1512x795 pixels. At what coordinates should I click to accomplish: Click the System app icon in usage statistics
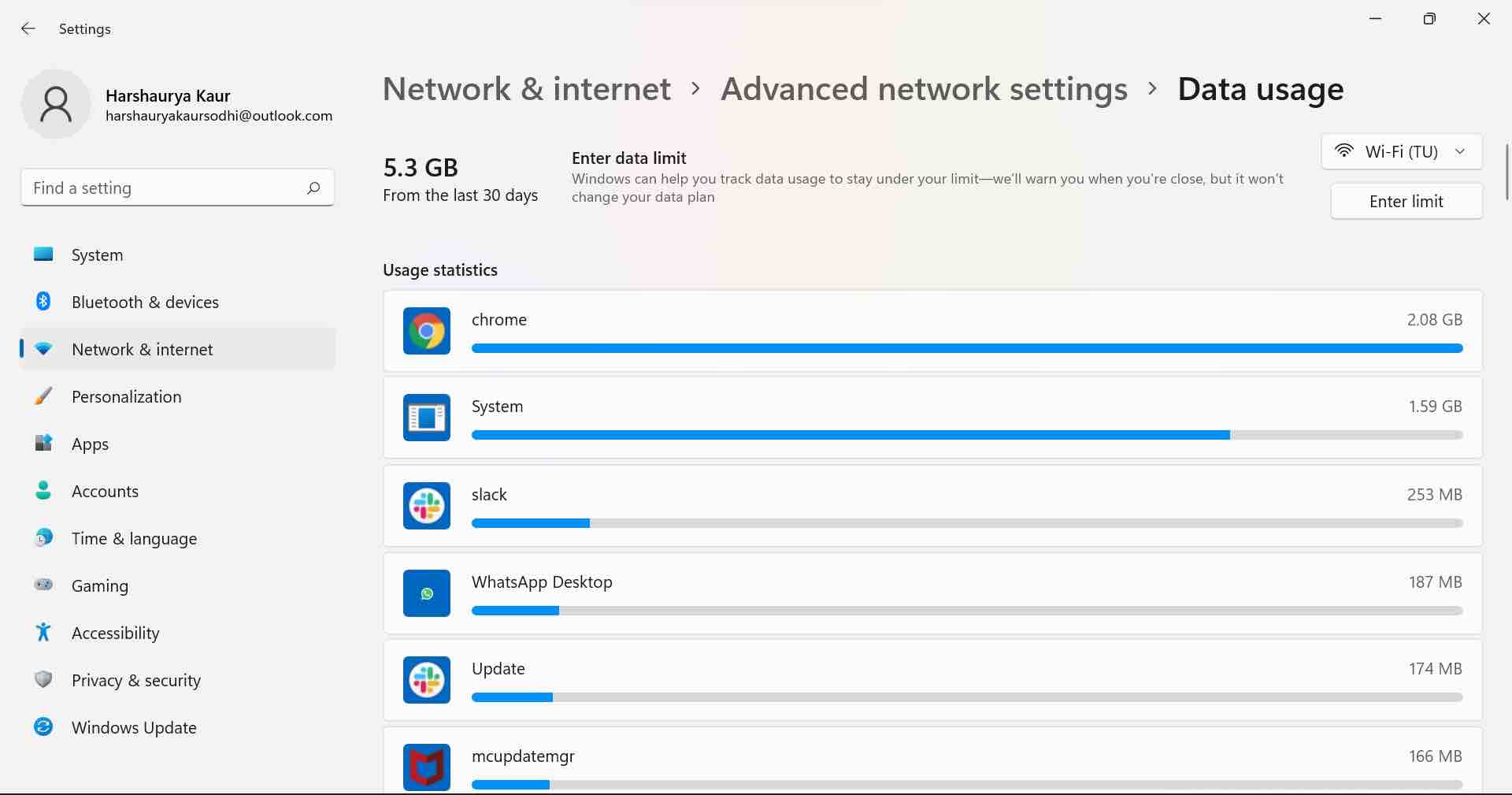click(x=426, y=418)
